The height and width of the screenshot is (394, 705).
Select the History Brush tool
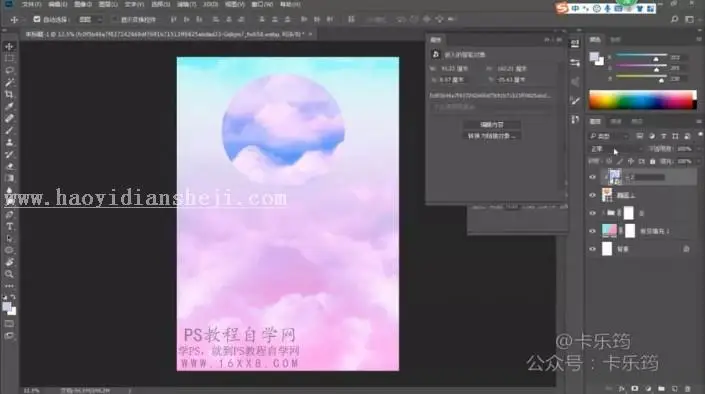tap(9, 154)
